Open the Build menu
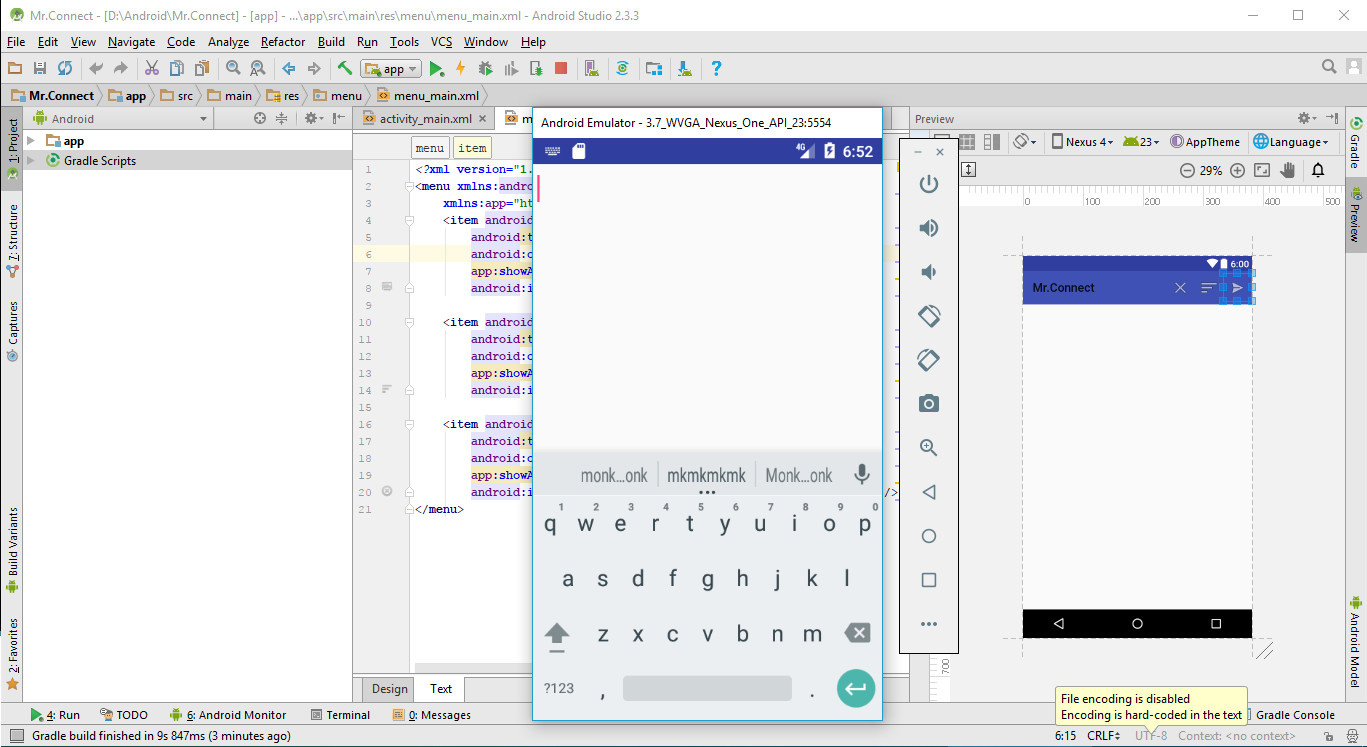 click(331, 41)
